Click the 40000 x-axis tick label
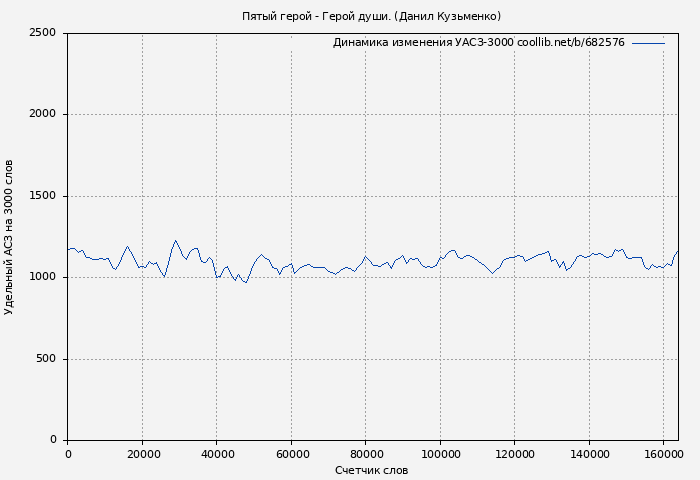The image size is (700, 480). coord(217,455)
